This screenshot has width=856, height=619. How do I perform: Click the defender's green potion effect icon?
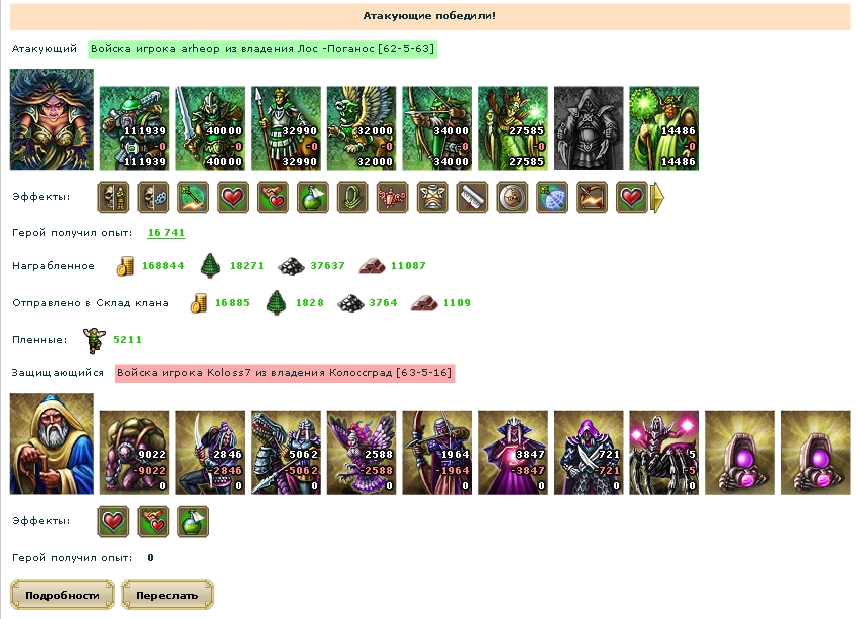tap(193, 521)
